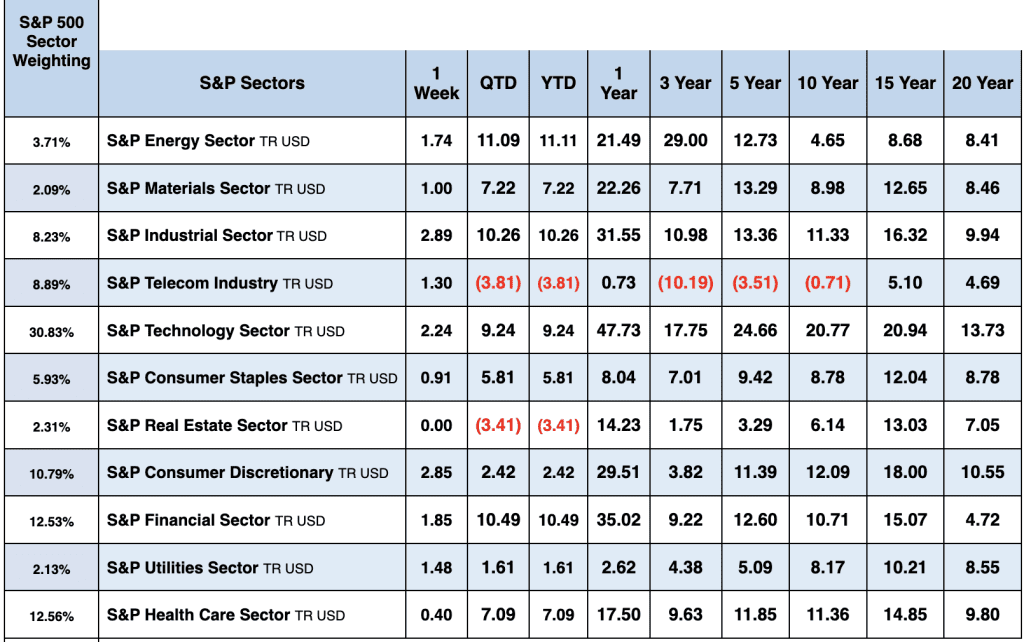Select the "1 Week" column header
The image size is (1024, 642).
436,83
